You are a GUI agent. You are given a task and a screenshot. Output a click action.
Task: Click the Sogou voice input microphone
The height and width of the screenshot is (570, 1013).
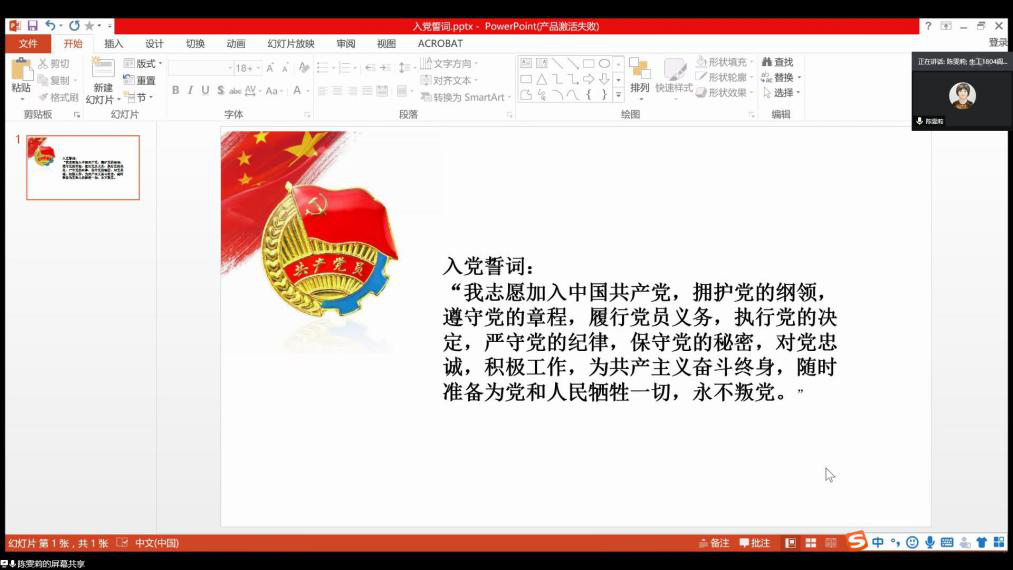930,542
